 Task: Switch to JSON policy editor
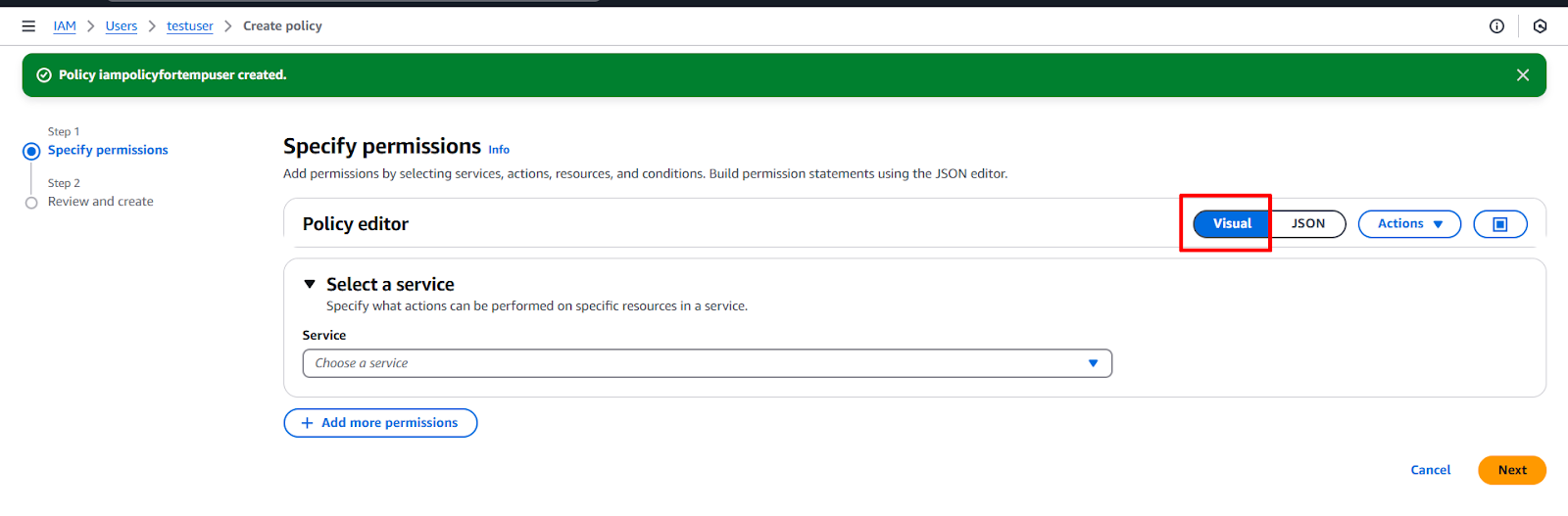point(1308,224)
